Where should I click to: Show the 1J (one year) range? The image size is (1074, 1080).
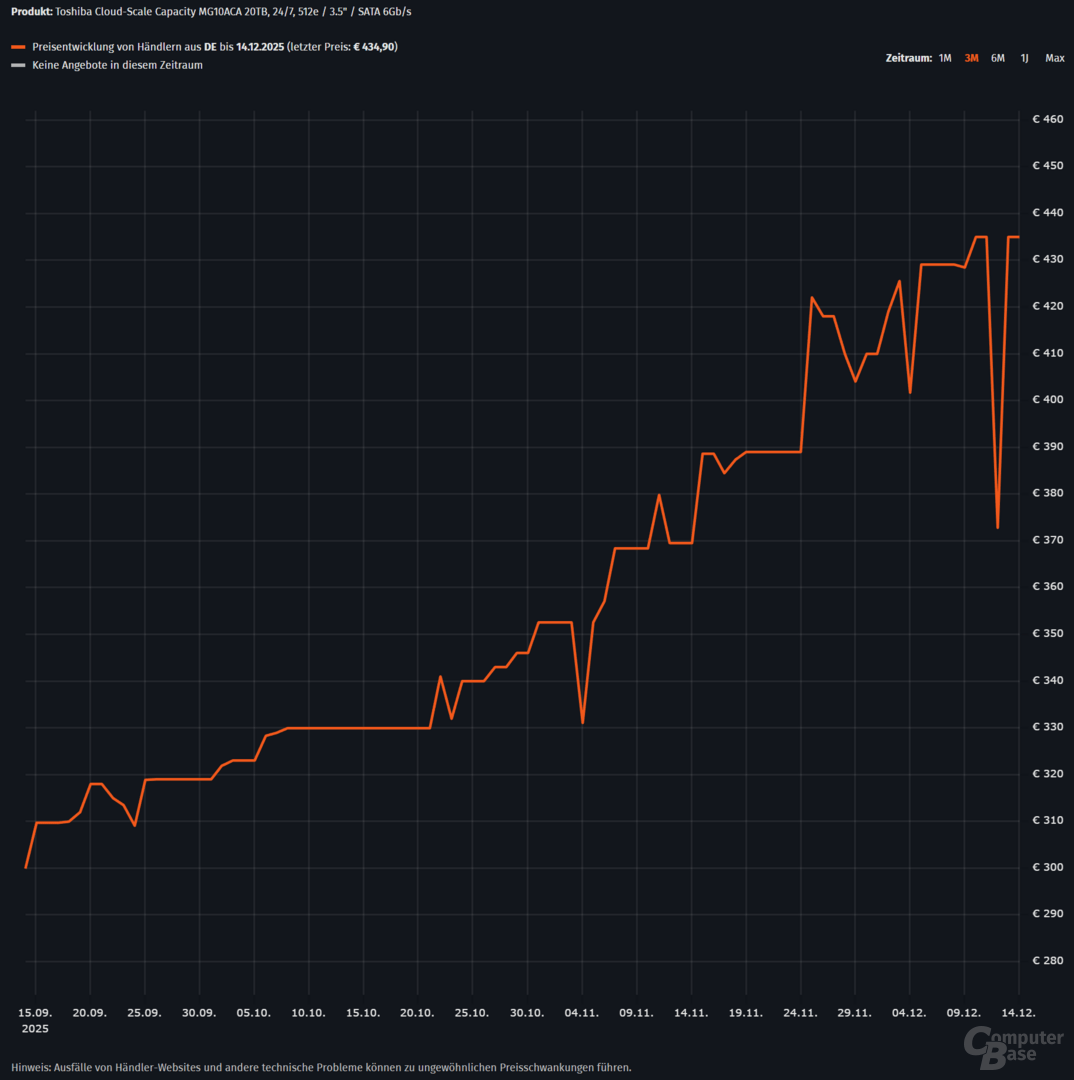1024,58
